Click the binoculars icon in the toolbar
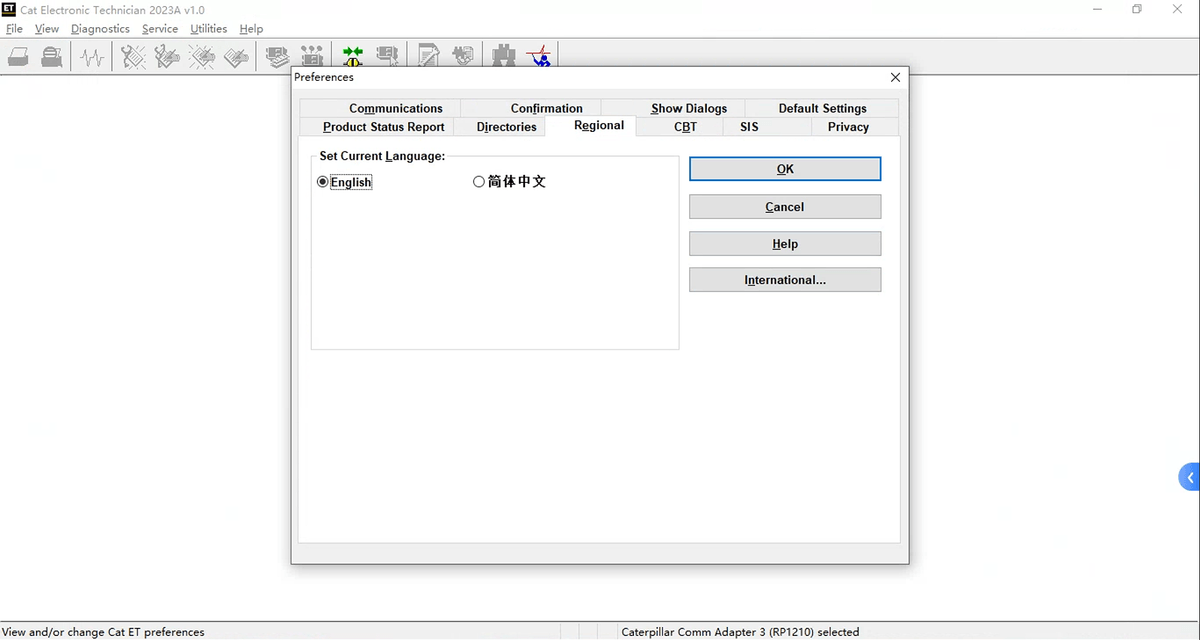 click(504, 57)
